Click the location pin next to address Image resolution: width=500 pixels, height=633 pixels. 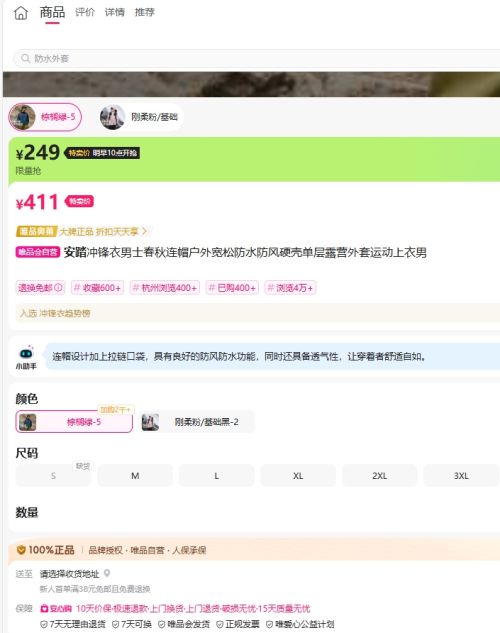click(x=107, y=573)
